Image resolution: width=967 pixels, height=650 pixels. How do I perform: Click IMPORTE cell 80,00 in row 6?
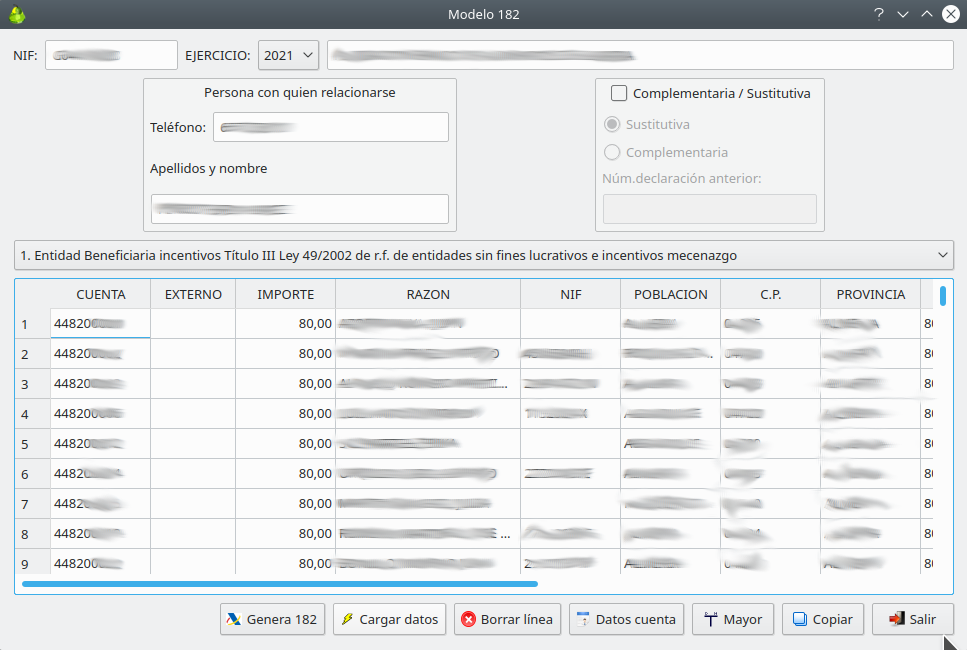(x=286, y=474)
